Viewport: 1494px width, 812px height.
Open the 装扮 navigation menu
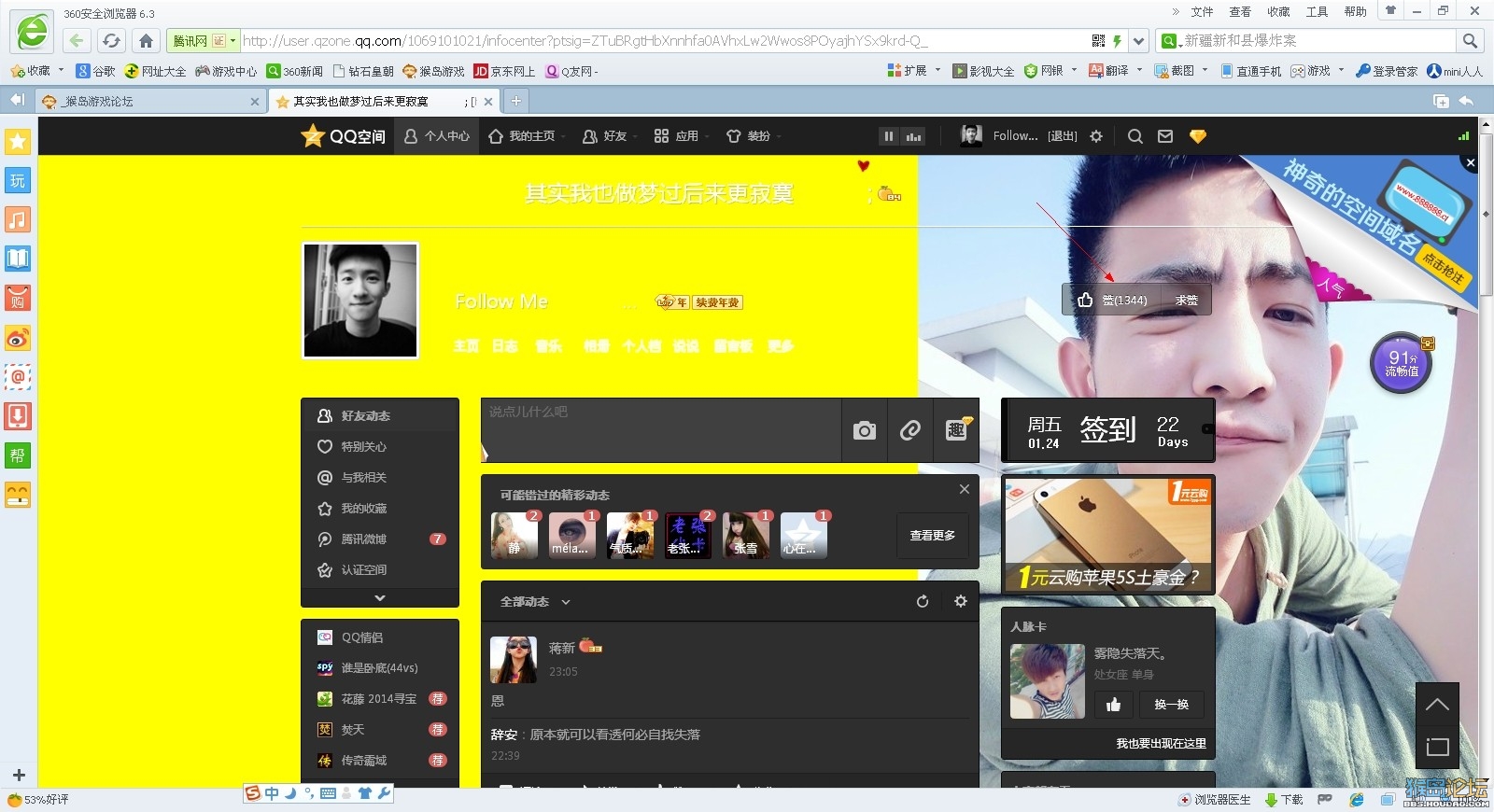pyautogui.click(x=752, y=136)
